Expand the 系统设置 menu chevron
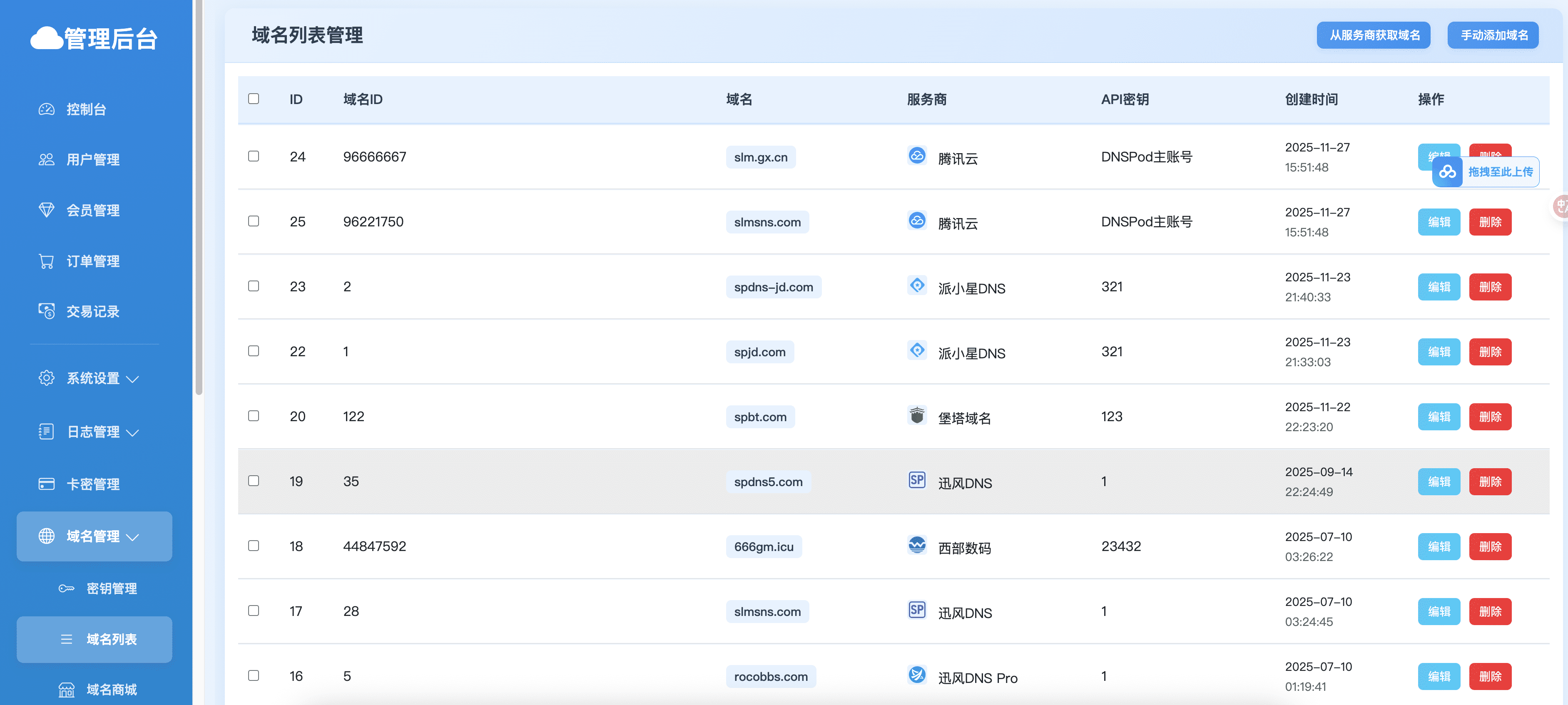Image resolution: width=1568 pixels, height=705 pixels. click(133, 380)
